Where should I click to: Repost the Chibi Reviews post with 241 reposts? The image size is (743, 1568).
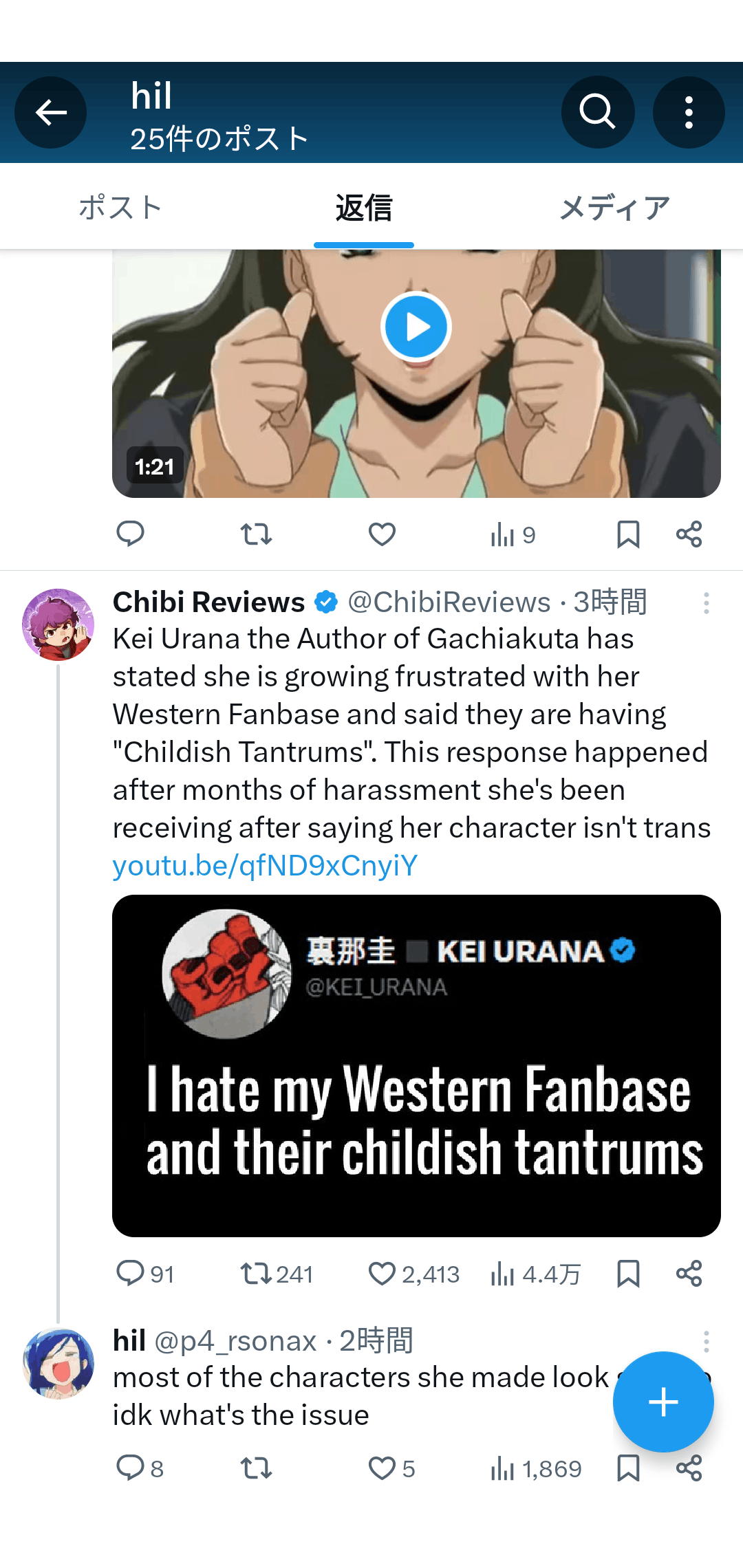point(257,1274)
